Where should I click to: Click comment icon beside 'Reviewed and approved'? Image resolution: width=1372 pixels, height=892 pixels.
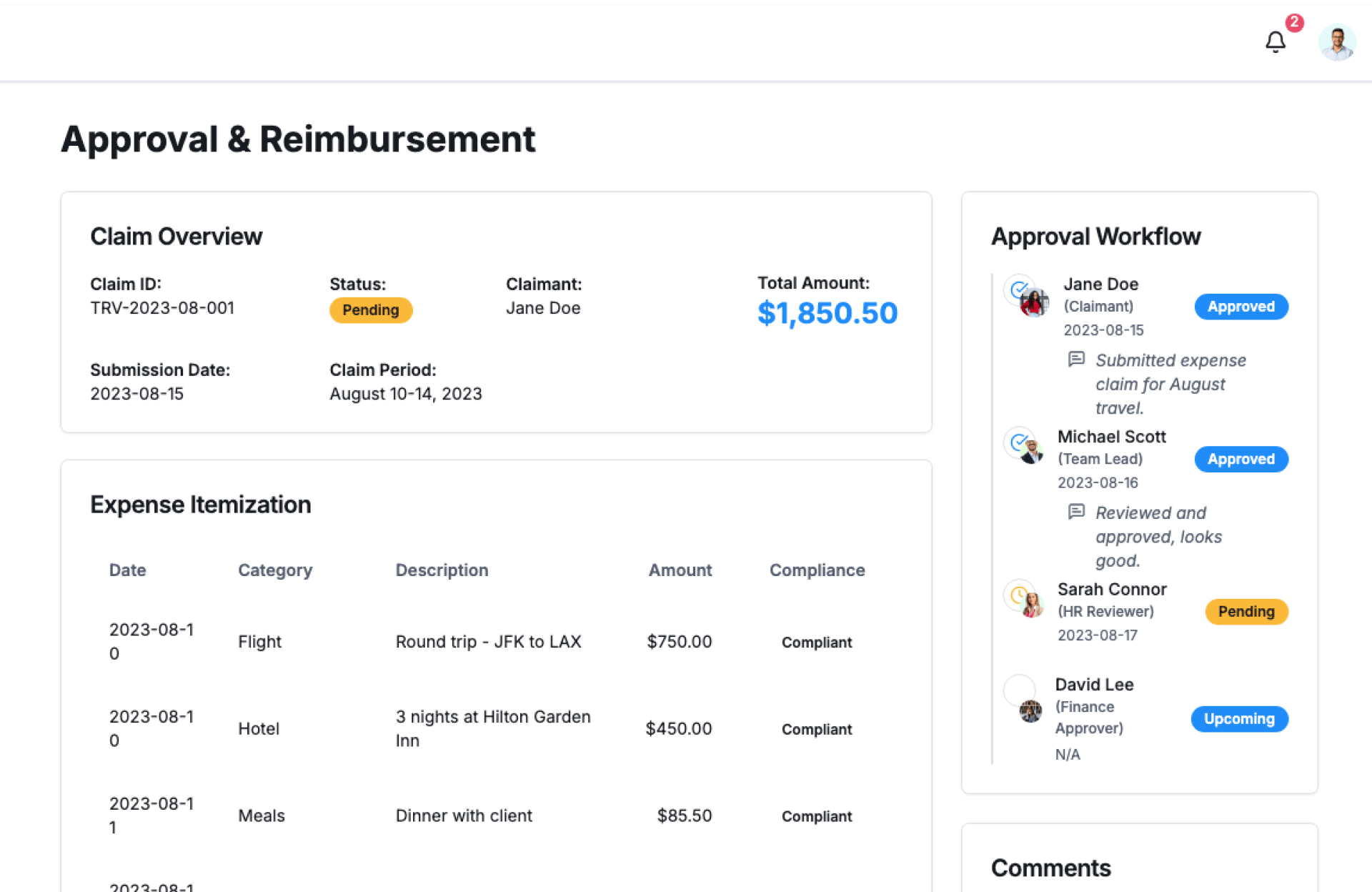[1076, 512]
